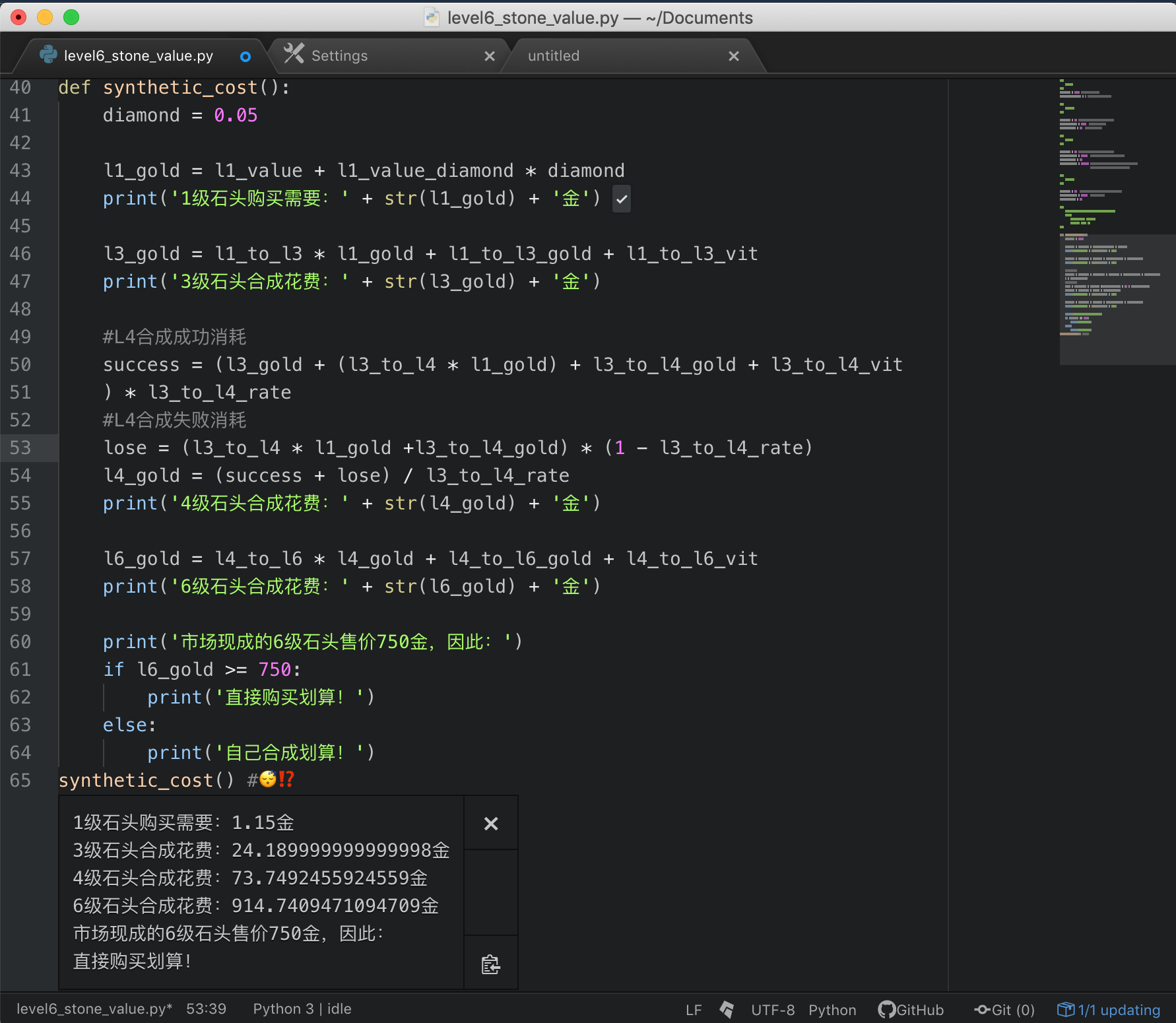Open the Settings tab

(x=339, y=56)
